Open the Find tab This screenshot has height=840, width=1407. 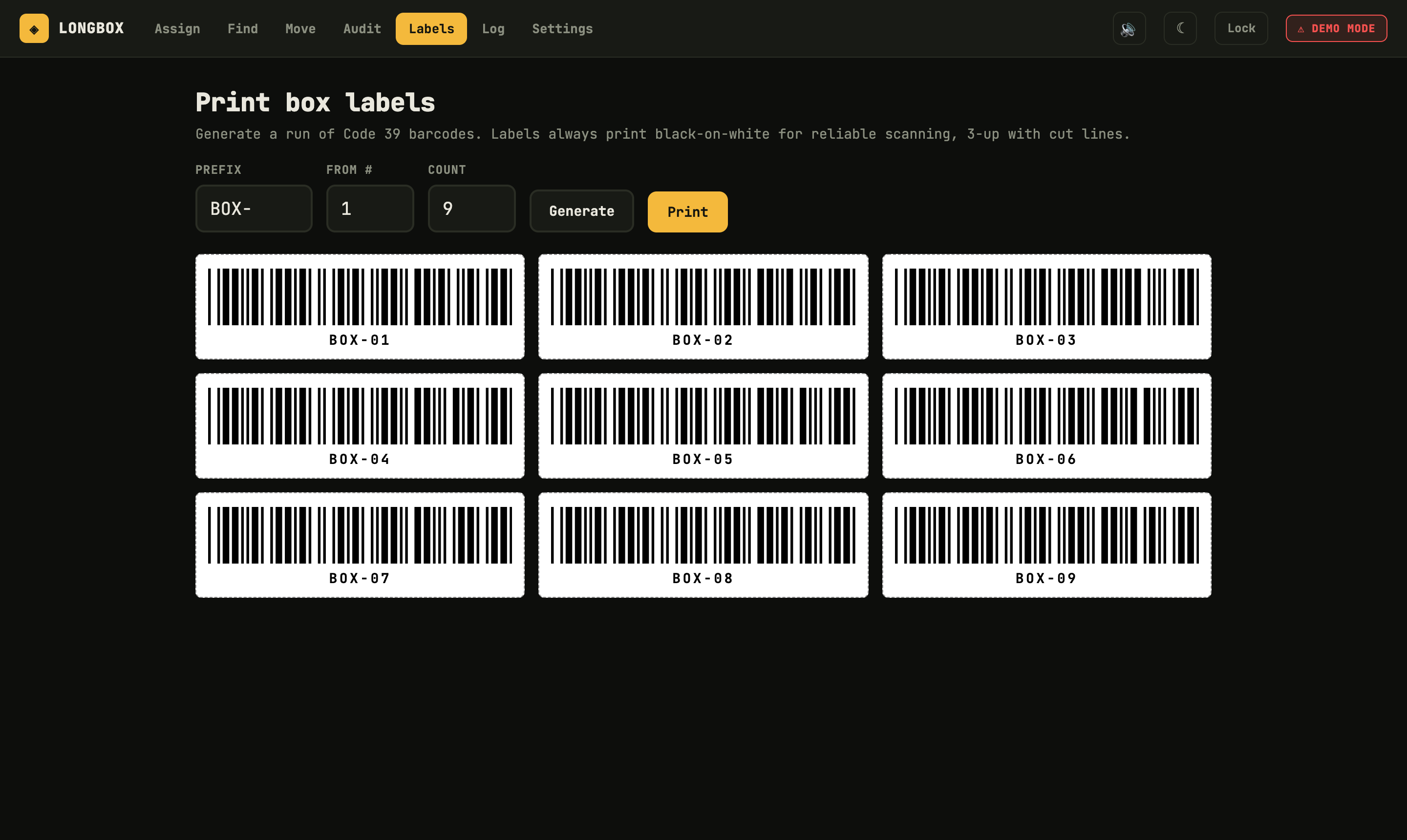click(x=242, y=28)
